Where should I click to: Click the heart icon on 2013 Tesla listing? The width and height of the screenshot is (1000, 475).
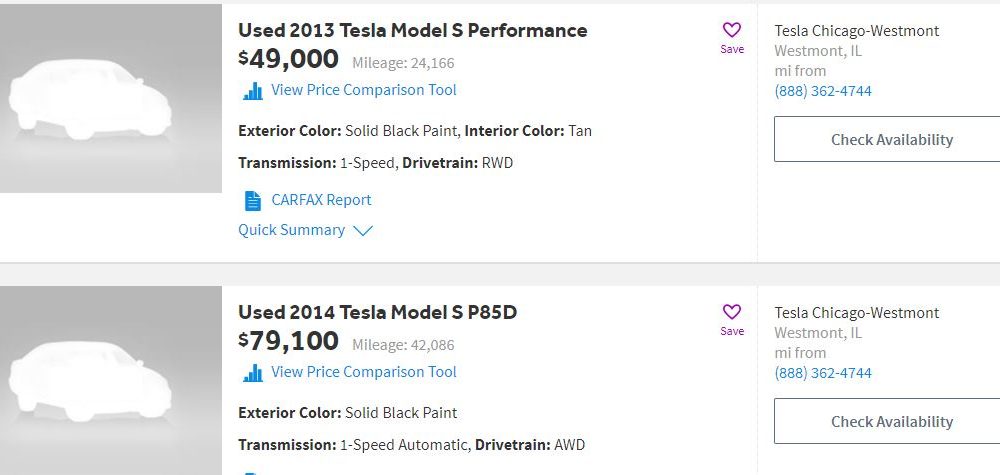click(x=732, y=30)
